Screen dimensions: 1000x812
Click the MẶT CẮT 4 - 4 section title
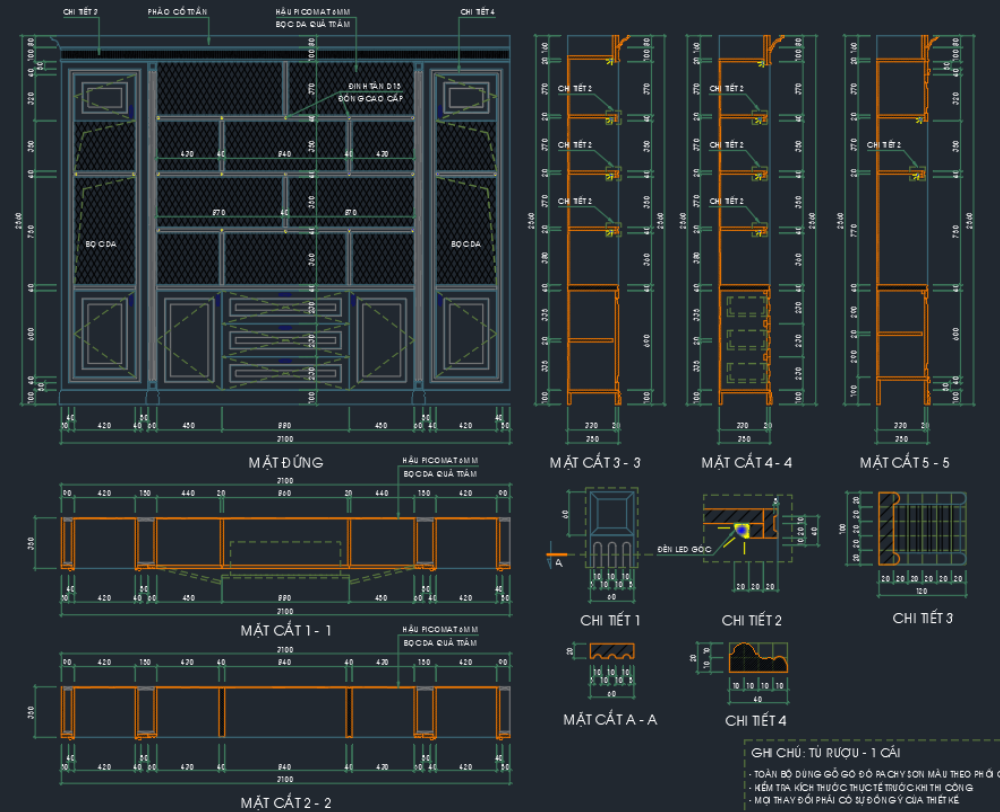pos(746,463)
